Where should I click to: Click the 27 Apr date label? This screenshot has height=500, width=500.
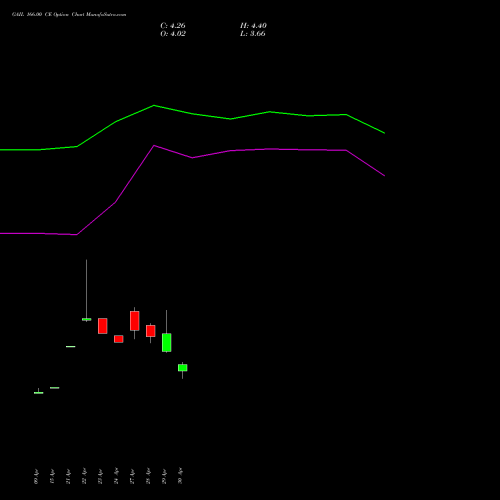(x=132, y=476)
